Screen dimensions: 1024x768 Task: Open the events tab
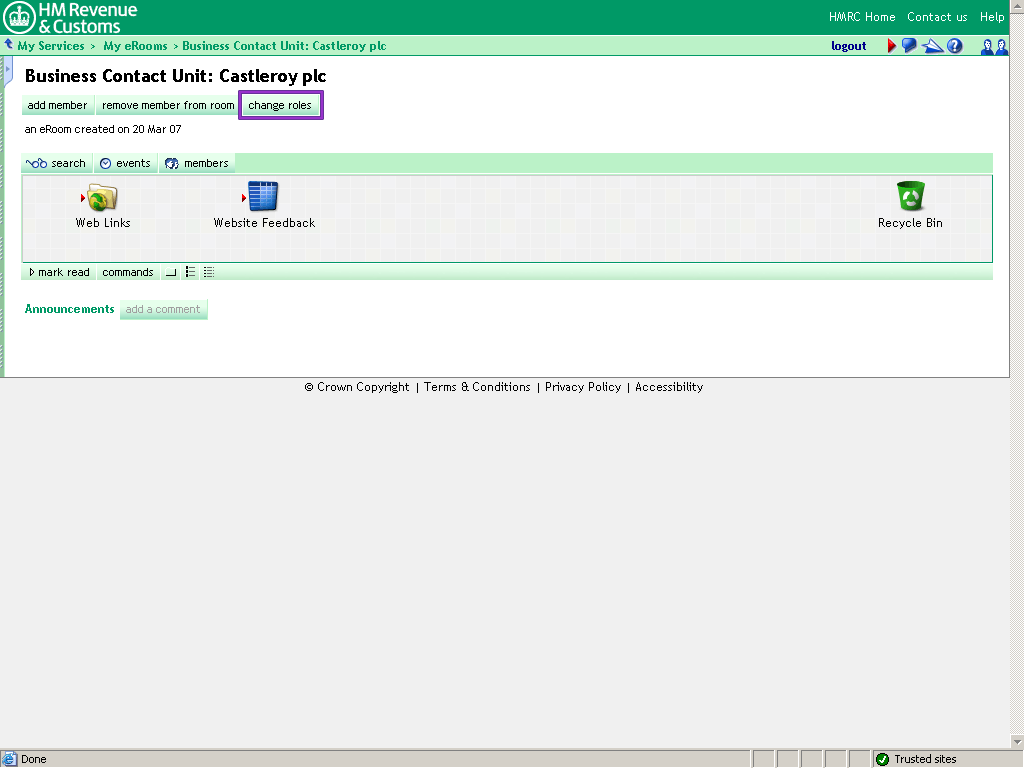[125, 163]
